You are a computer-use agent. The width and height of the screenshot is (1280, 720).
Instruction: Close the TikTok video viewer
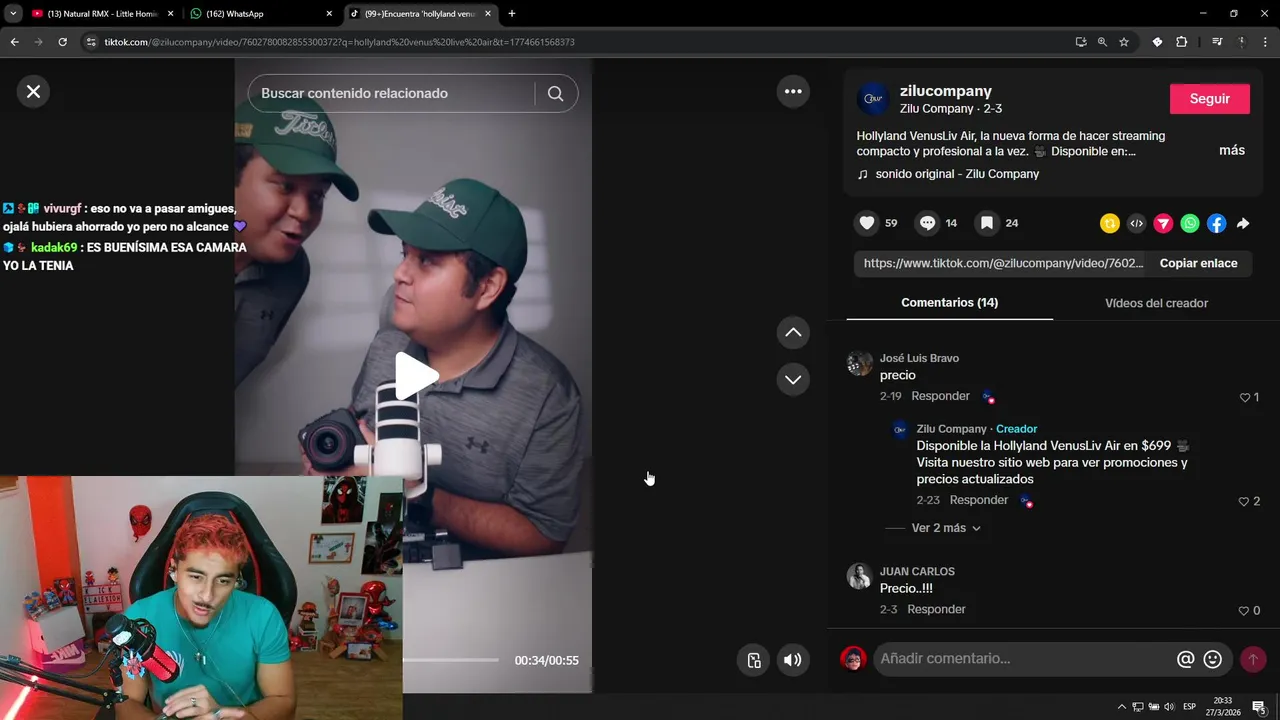(x=33, y=92)
